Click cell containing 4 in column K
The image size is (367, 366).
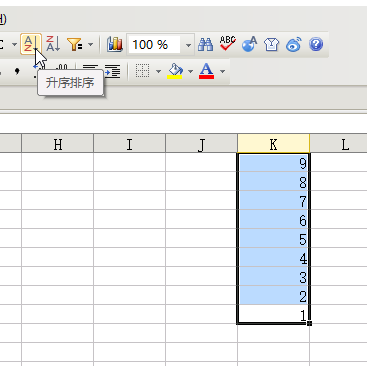pyautogui.click(x=273, y=257)
